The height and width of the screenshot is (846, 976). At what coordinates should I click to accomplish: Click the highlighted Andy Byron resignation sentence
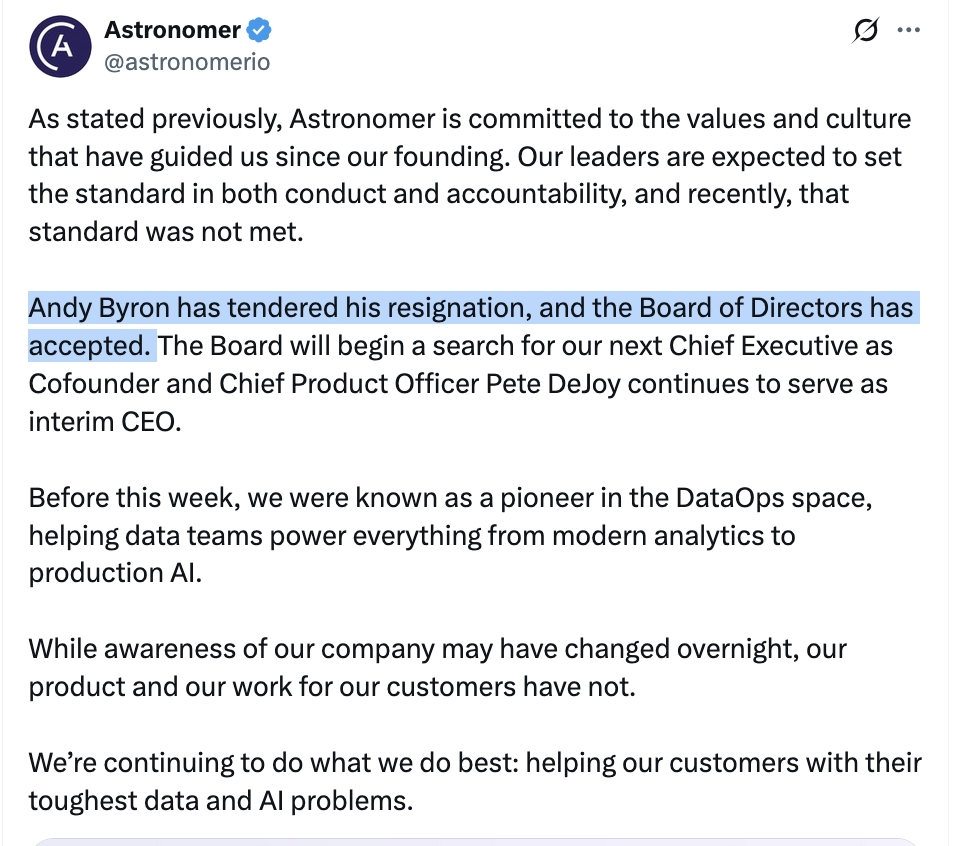[x=471, y=326]
